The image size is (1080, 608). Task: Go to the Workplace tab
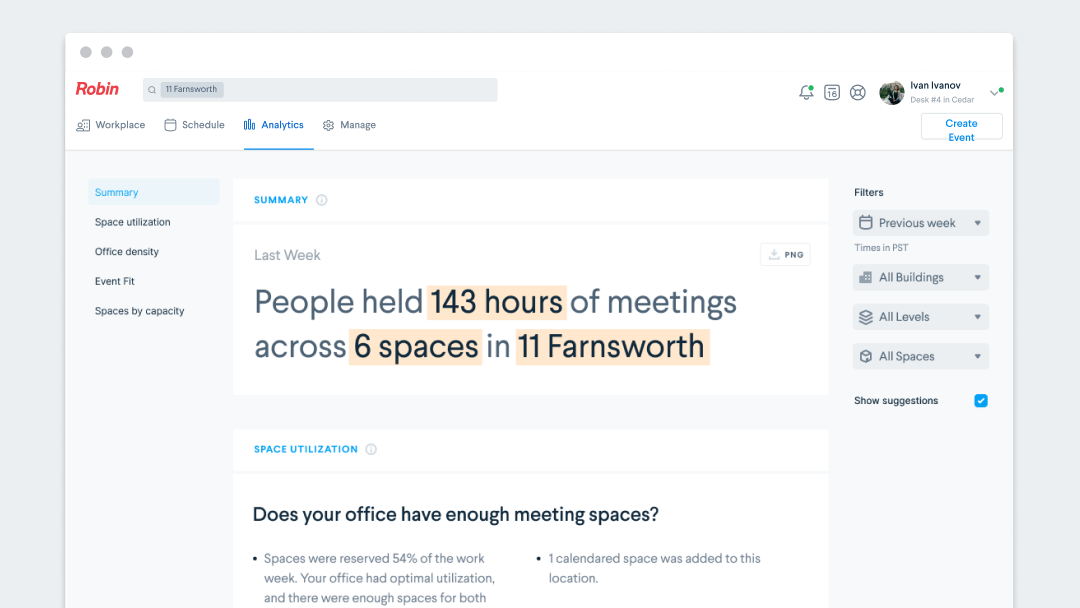tap(111, 125)
